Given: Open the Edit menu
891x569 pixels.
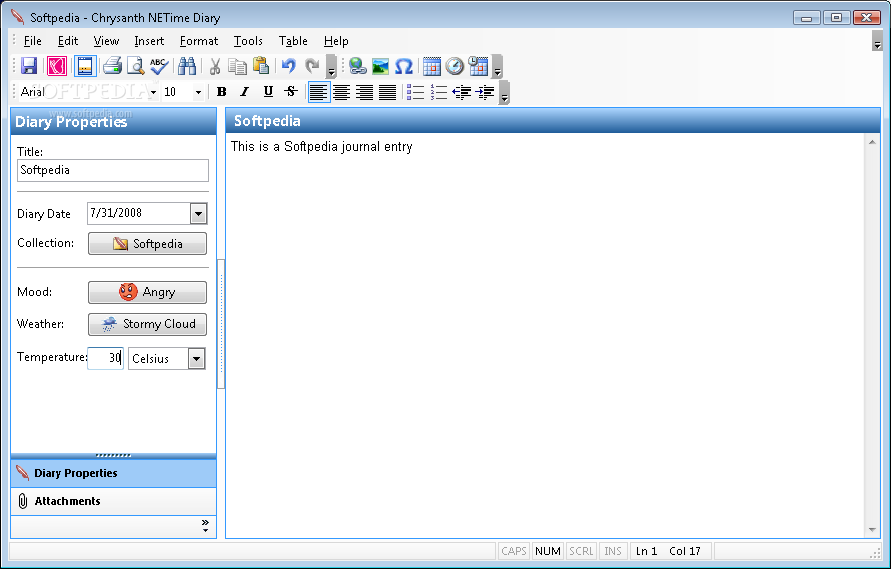Looking at the screenshot, I should (68, 41).
